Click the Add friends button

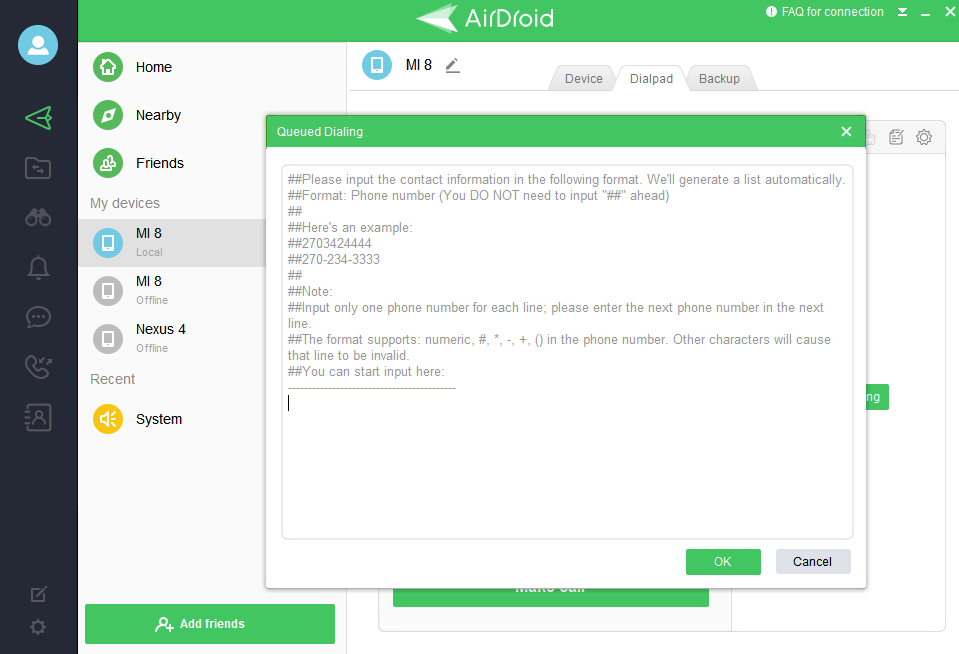(x=210, y=623)
